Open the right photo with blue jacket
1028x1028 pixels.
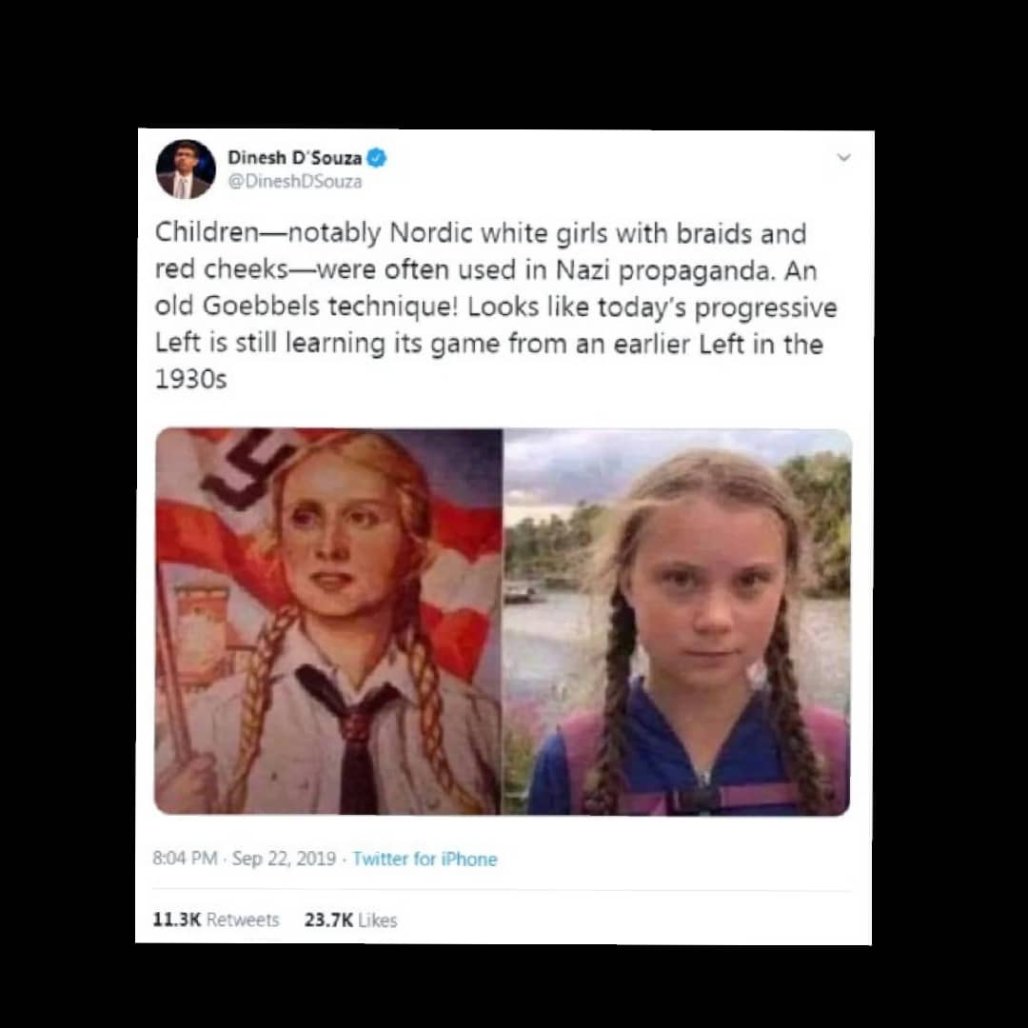[677, 622]
